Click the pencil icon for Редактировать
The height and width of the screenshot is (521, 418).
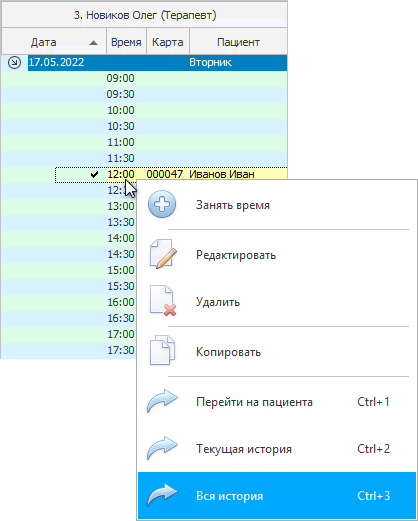[x=163, y=254]
